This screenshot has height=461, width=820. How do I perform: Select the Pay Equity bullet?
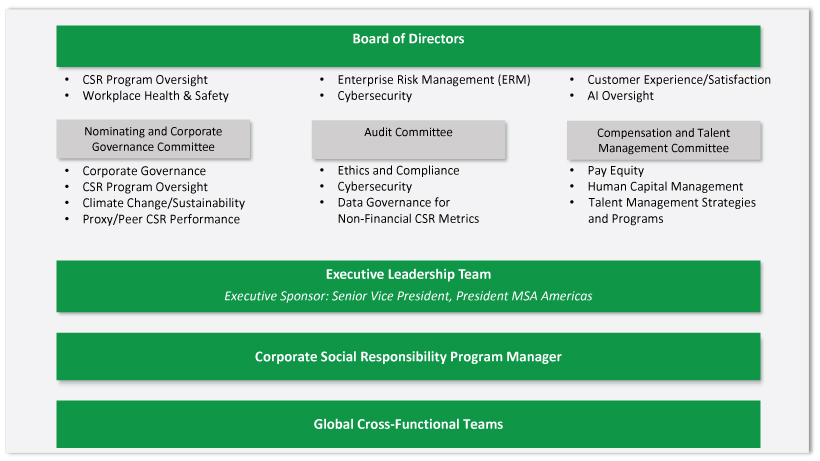click(615, 171)
